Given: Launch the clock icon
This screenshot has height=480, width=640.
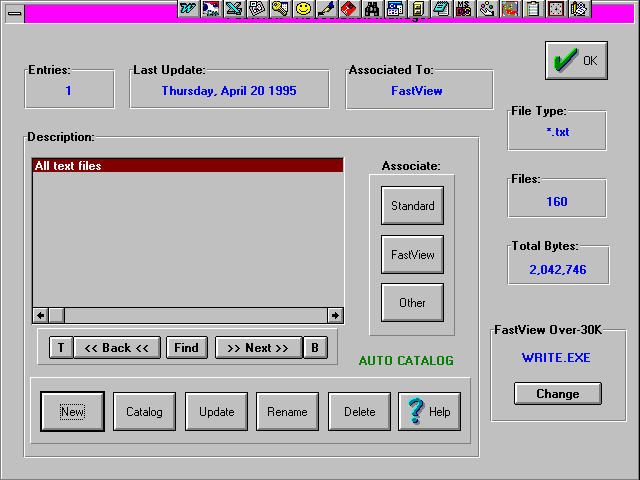Looking at the screenshot, I should [556, 8].
